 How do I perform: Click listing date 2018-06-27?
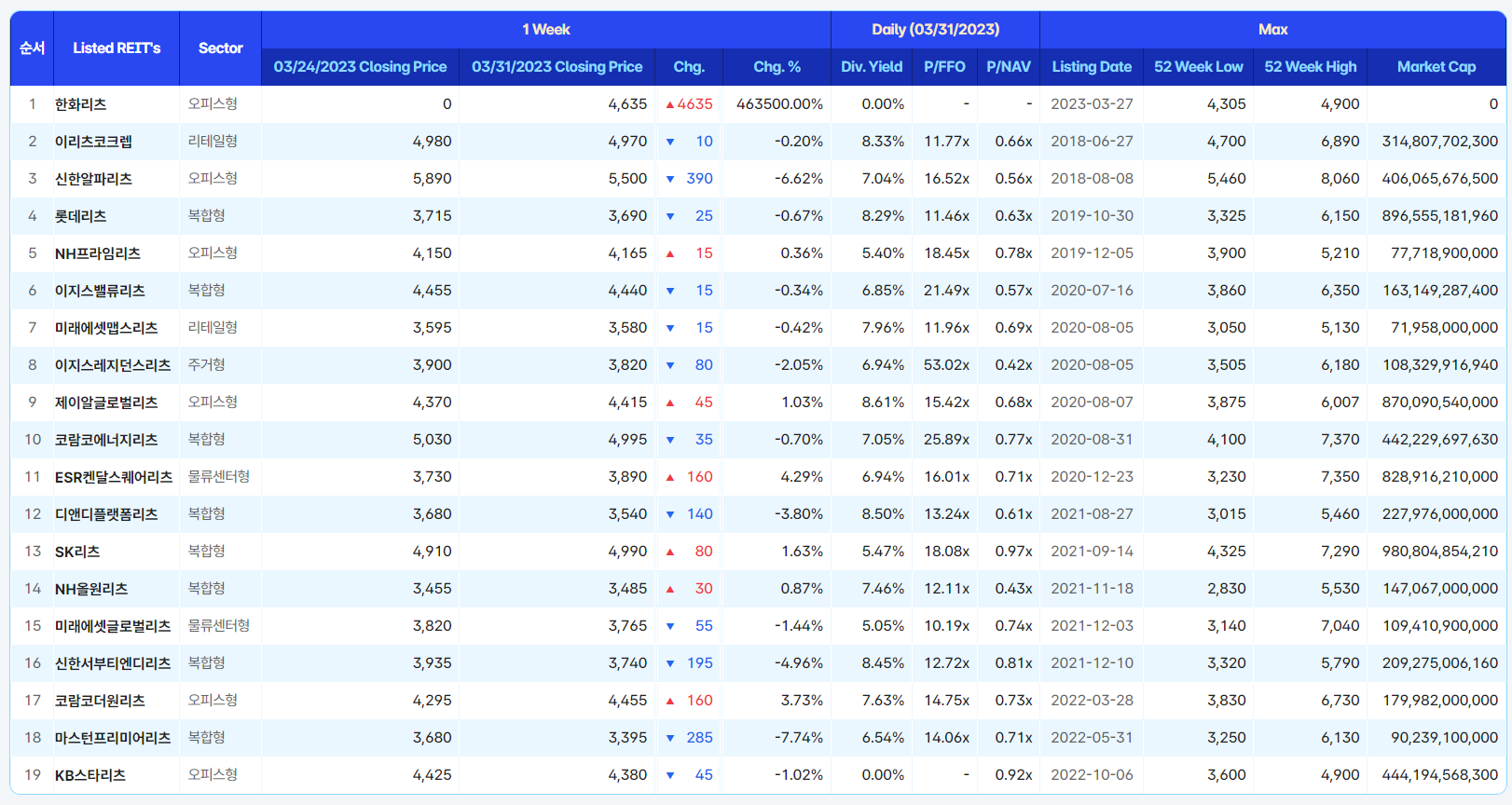(1092, 142)
